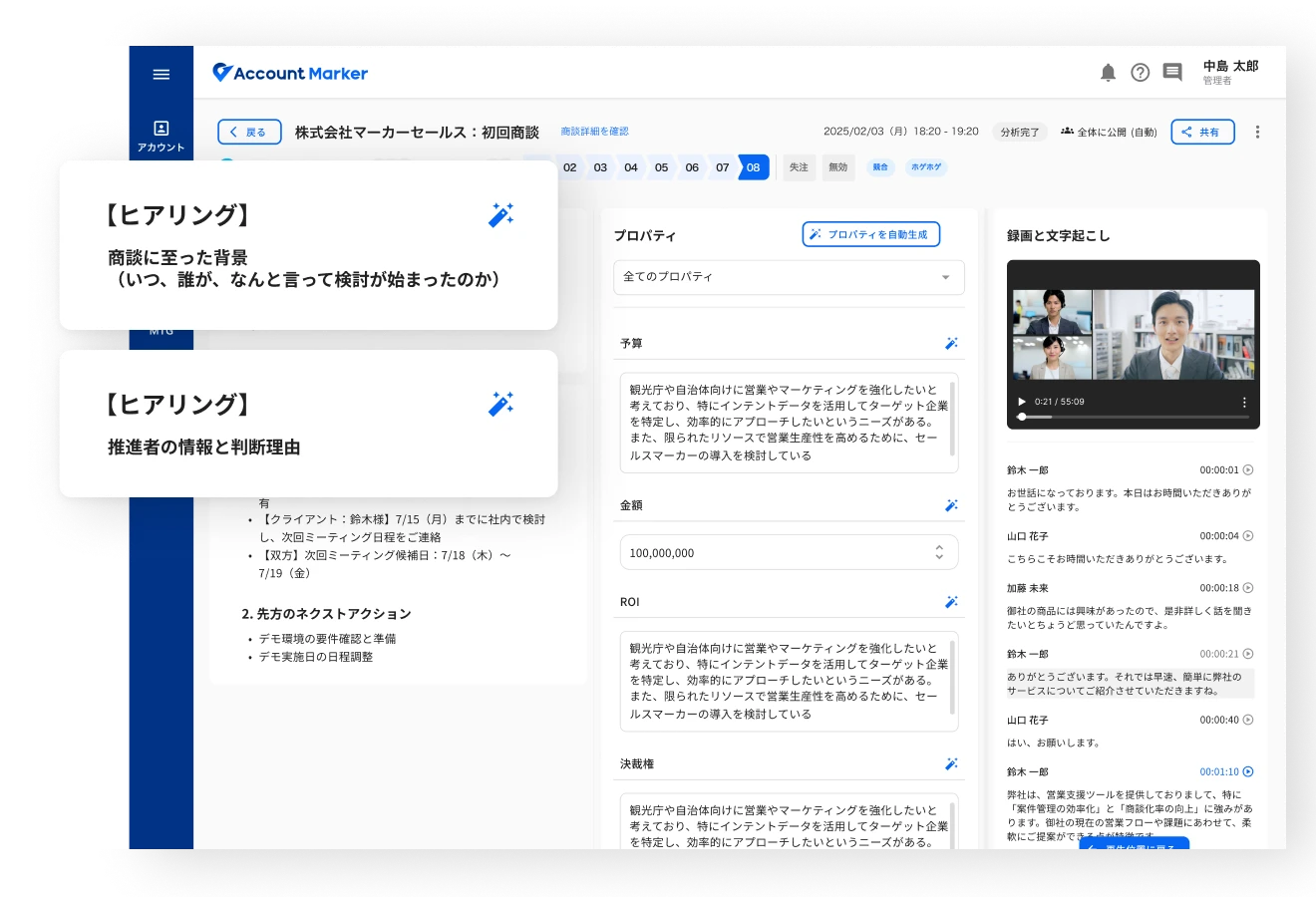Viewport: 1316px width, 897px height.
Task: Click the プロパティを自動生成 button
Action: [870, 234]
